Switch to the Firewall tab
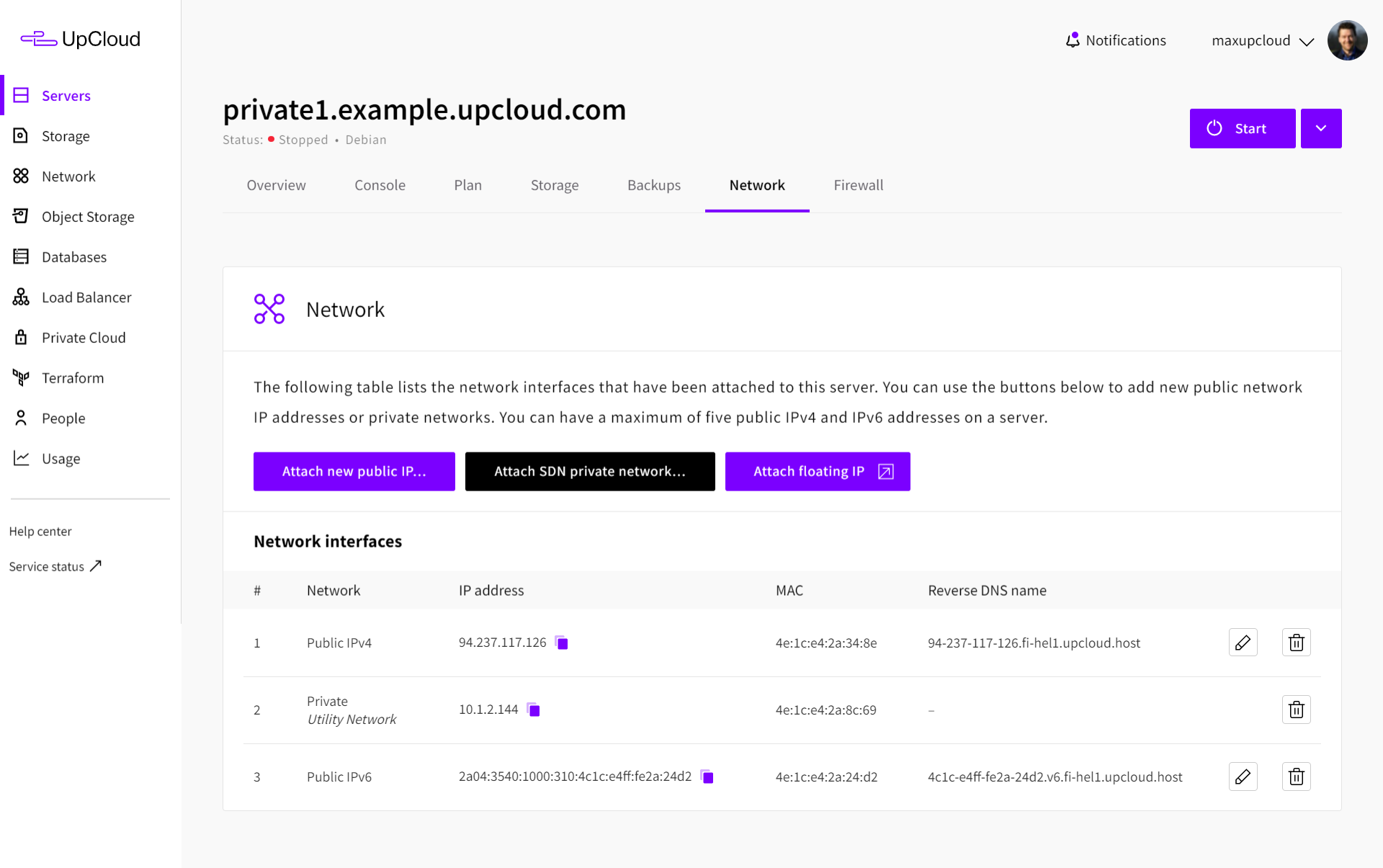 859,185
